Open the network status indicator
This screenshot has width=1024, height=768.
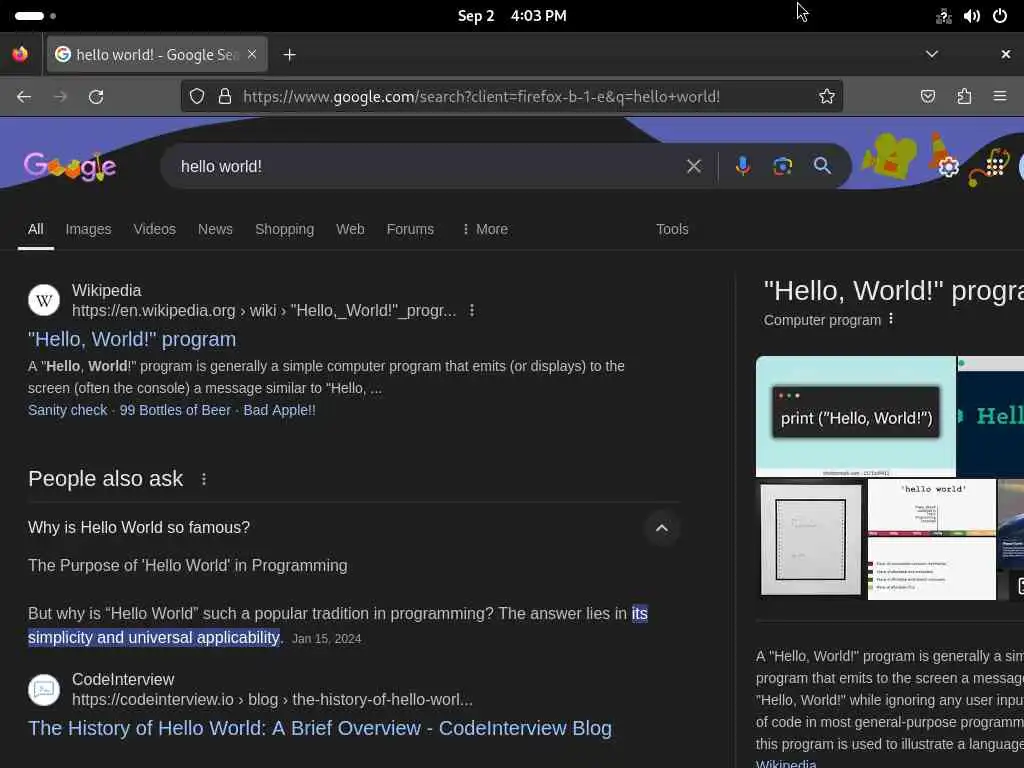(x=944, y=16)
